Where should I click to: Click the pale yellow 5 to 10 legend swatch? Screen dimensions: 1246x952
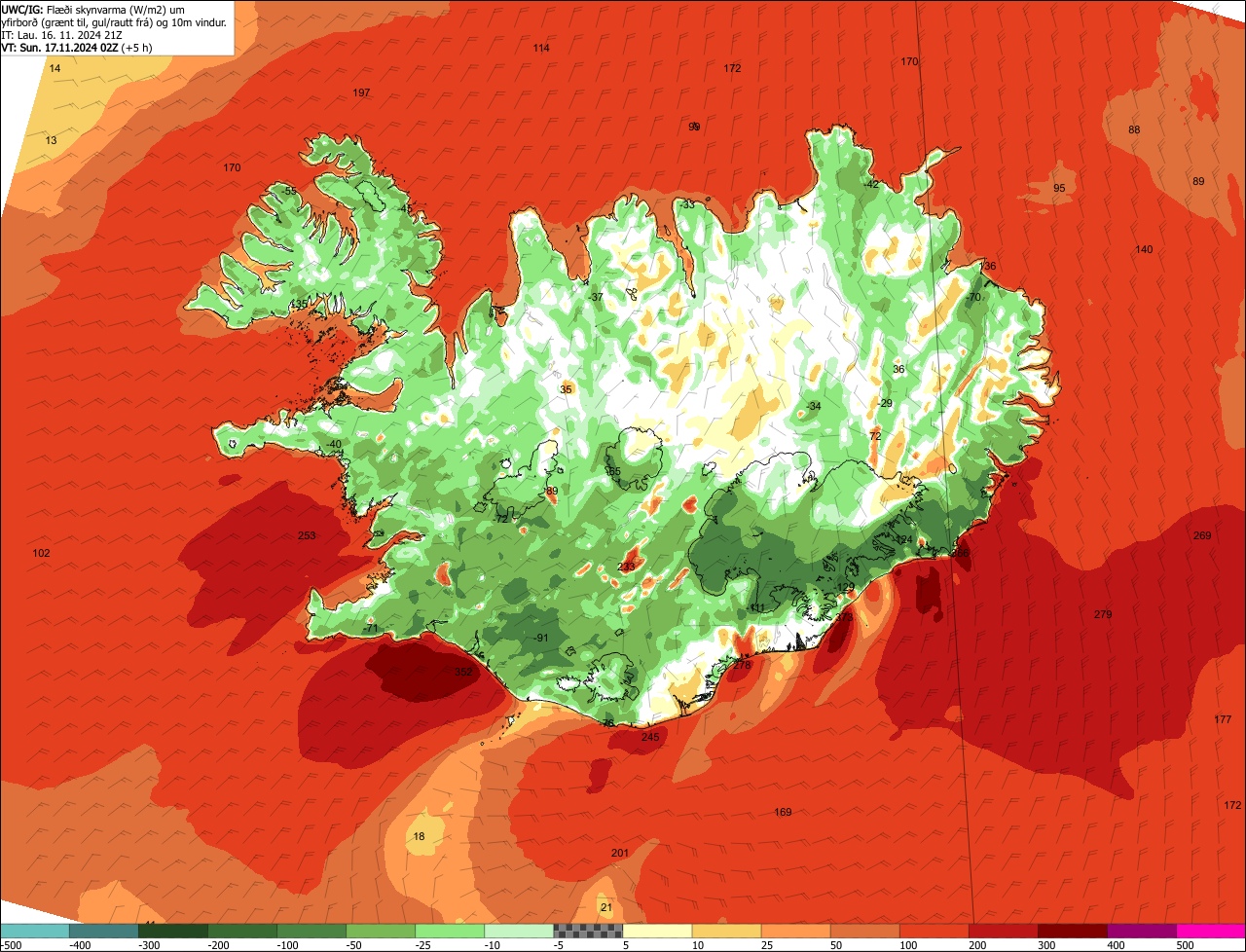657,931
